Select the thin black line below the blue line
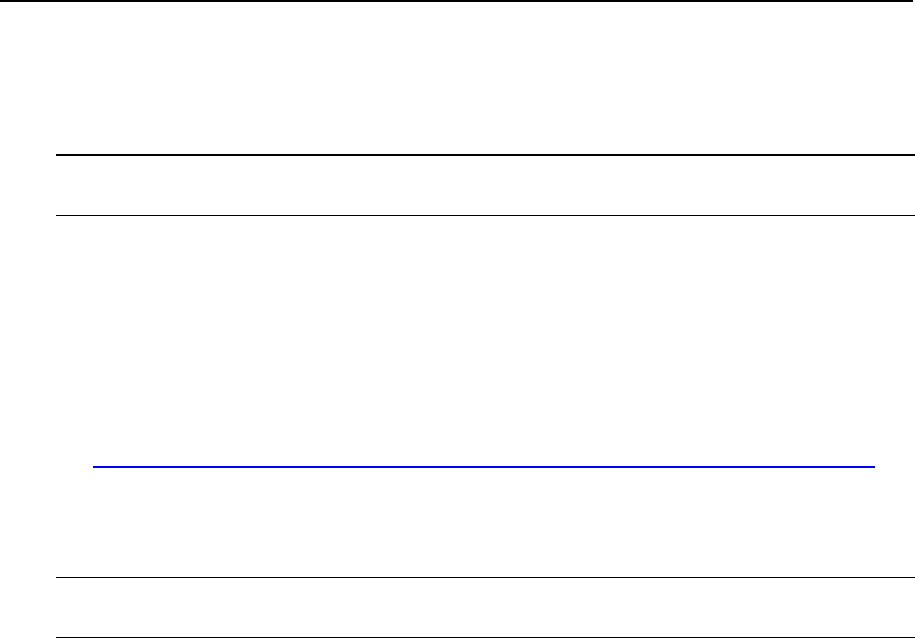The width and height of the screenshot is (915, 638). pyautogui.click(x=485, y=577)
